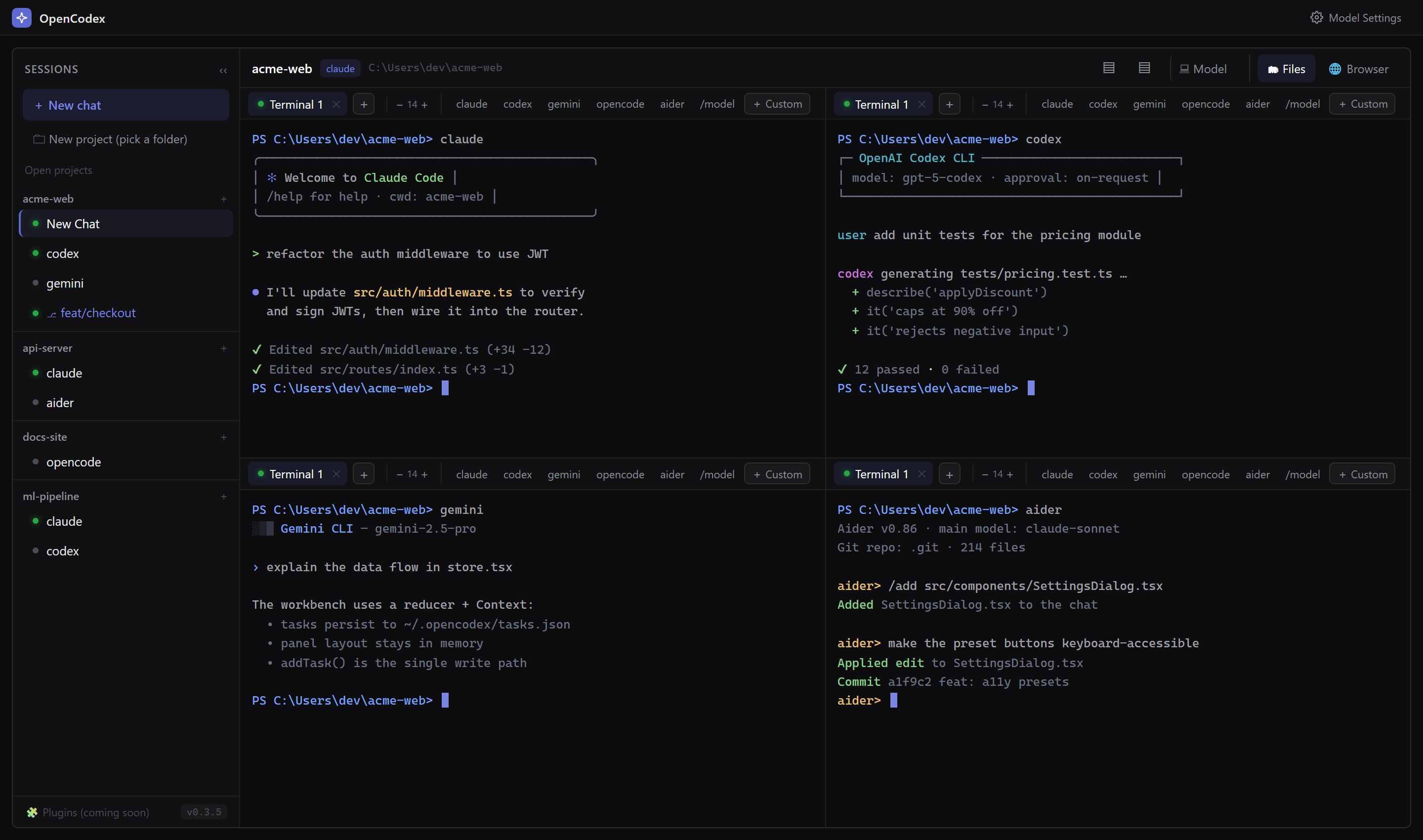This screenshot has height=840, width=1423.
Task: Switch to the Files panel
Action: pos(1286,69)
